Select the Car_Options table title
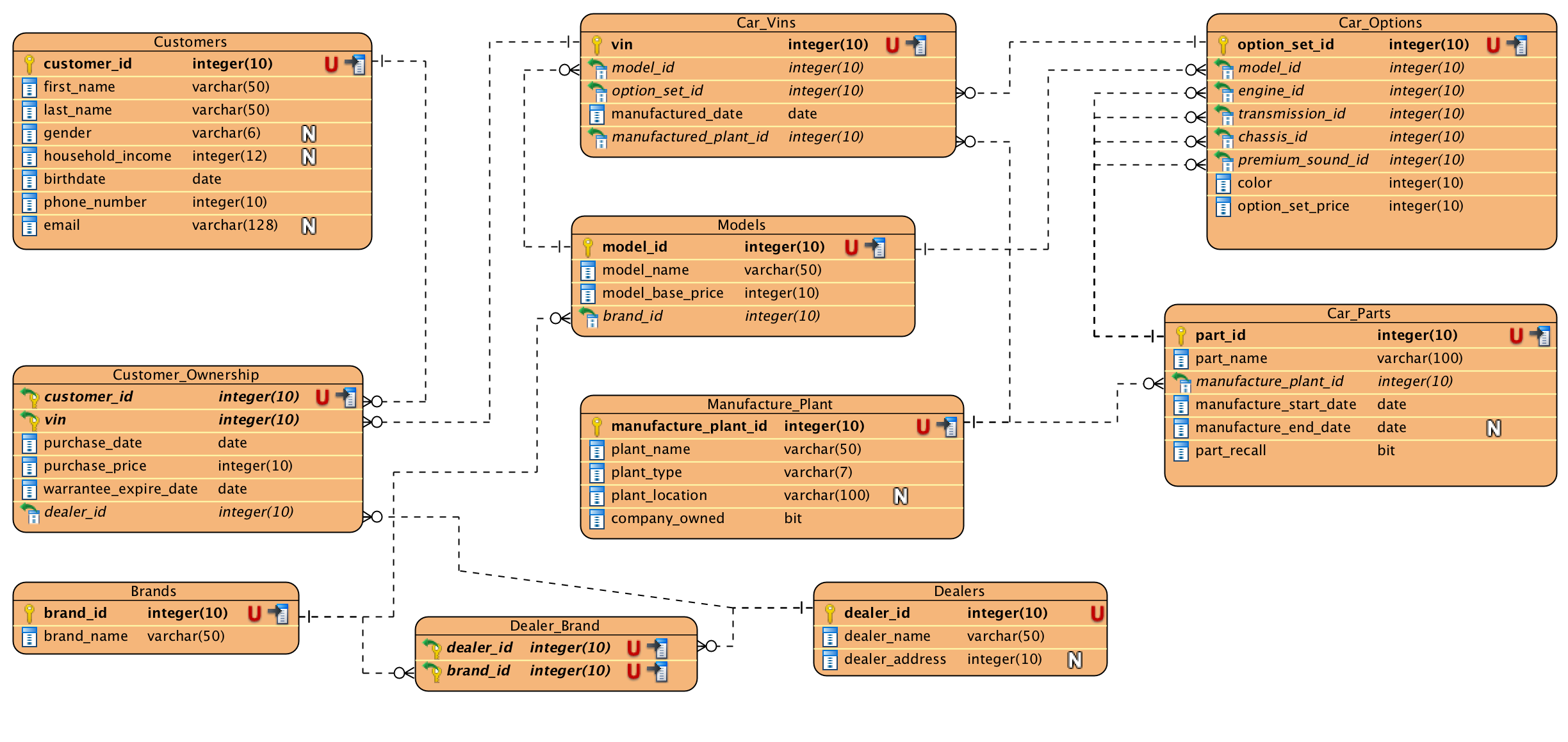1568x742 pixels. pyautogui.click(x=1380, y=23)
